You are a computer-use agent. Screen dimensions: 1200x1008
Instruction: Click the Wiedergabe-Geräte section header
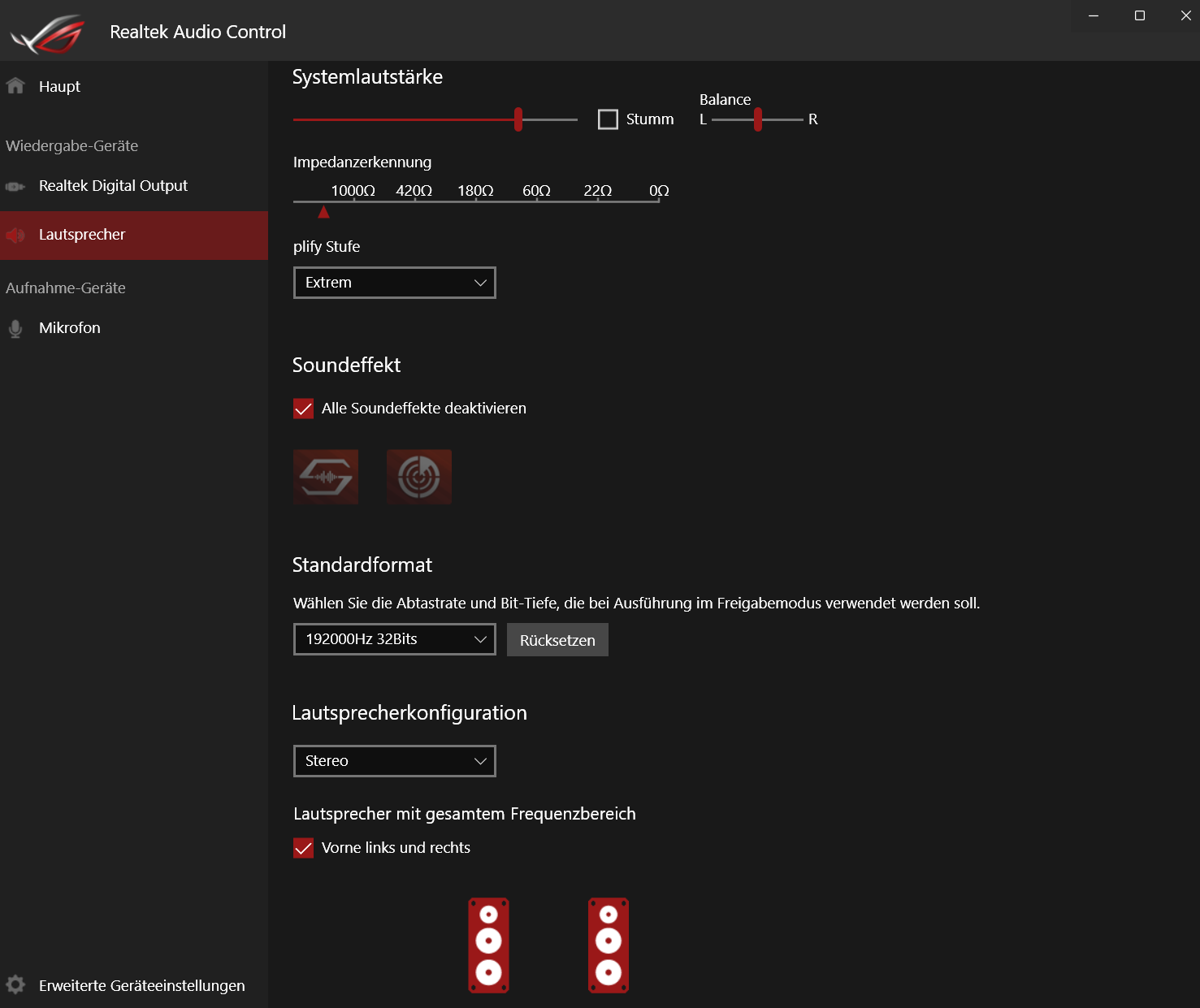click(x=72, y=146)
